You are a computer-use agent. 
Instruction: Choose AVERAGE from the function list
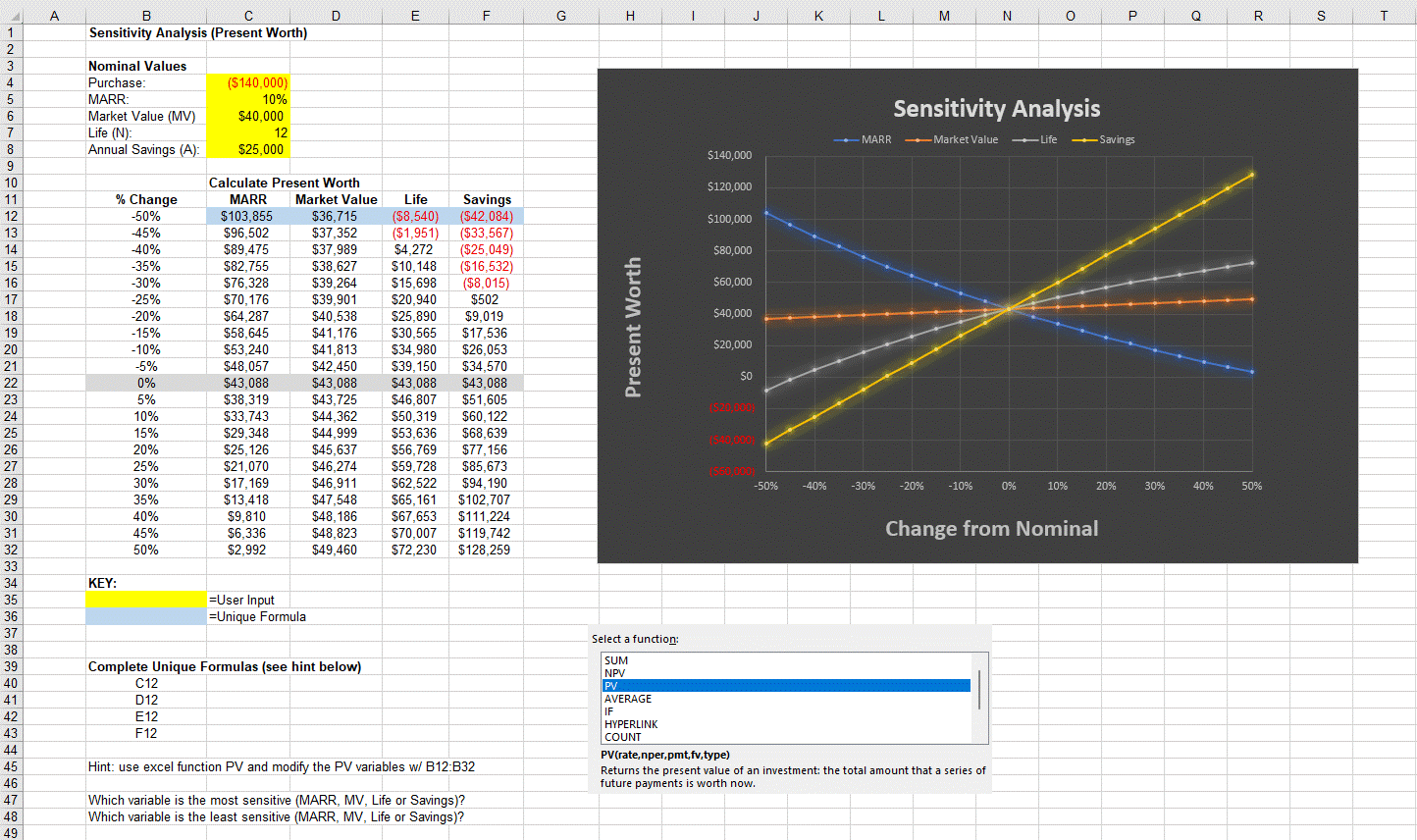tap(628, 699)
